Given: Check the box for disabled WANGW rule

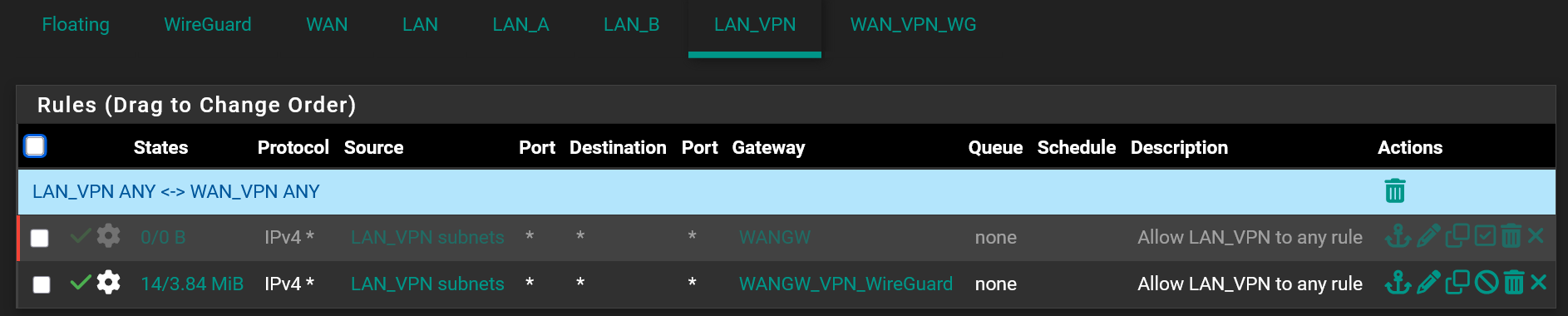Looking at the screenshot, I should pyautogui.click(x=39, y=238).
